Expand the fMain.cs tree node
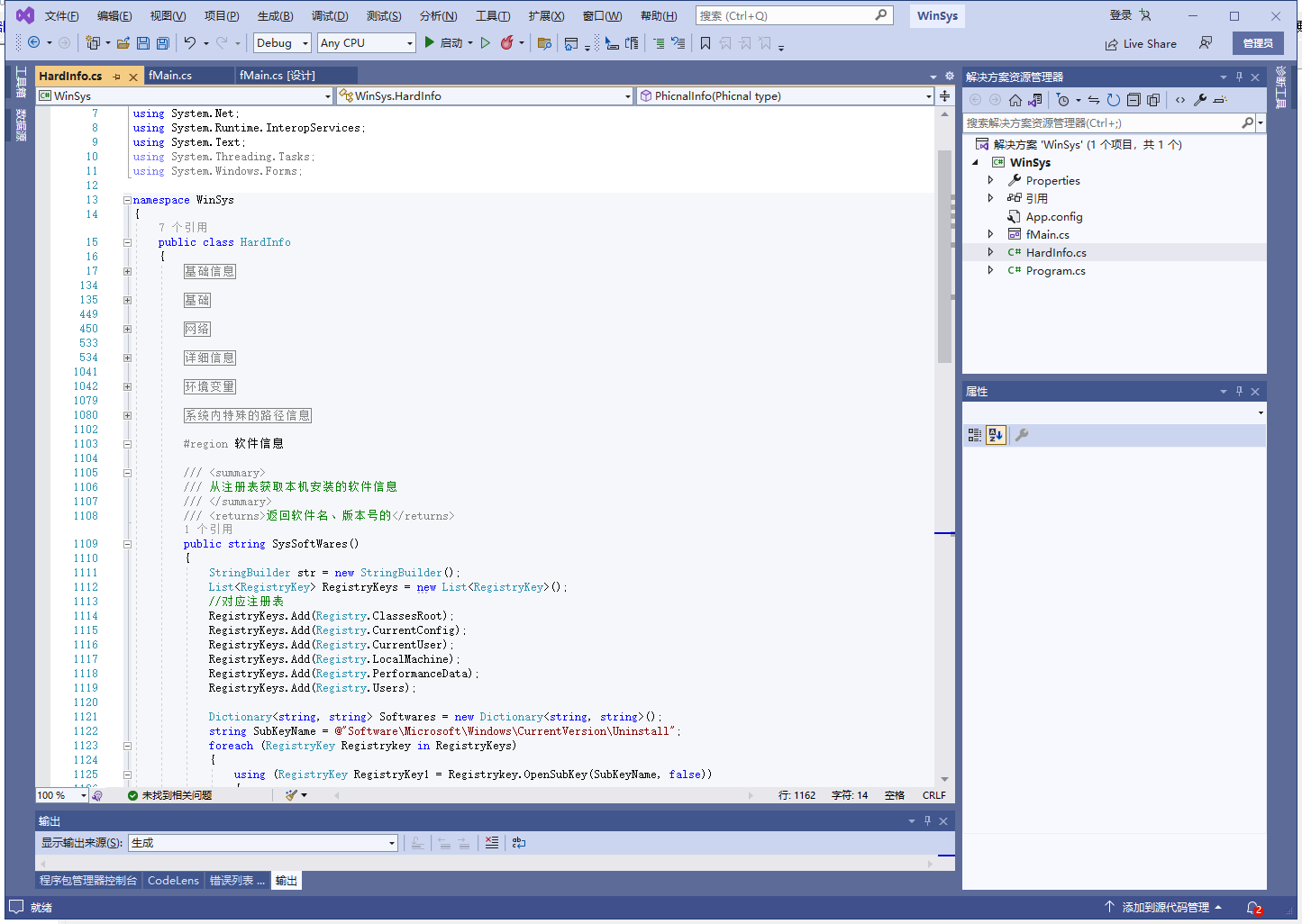The width and height of the screenshot is (1302, 924). click(x=990, y=234)
